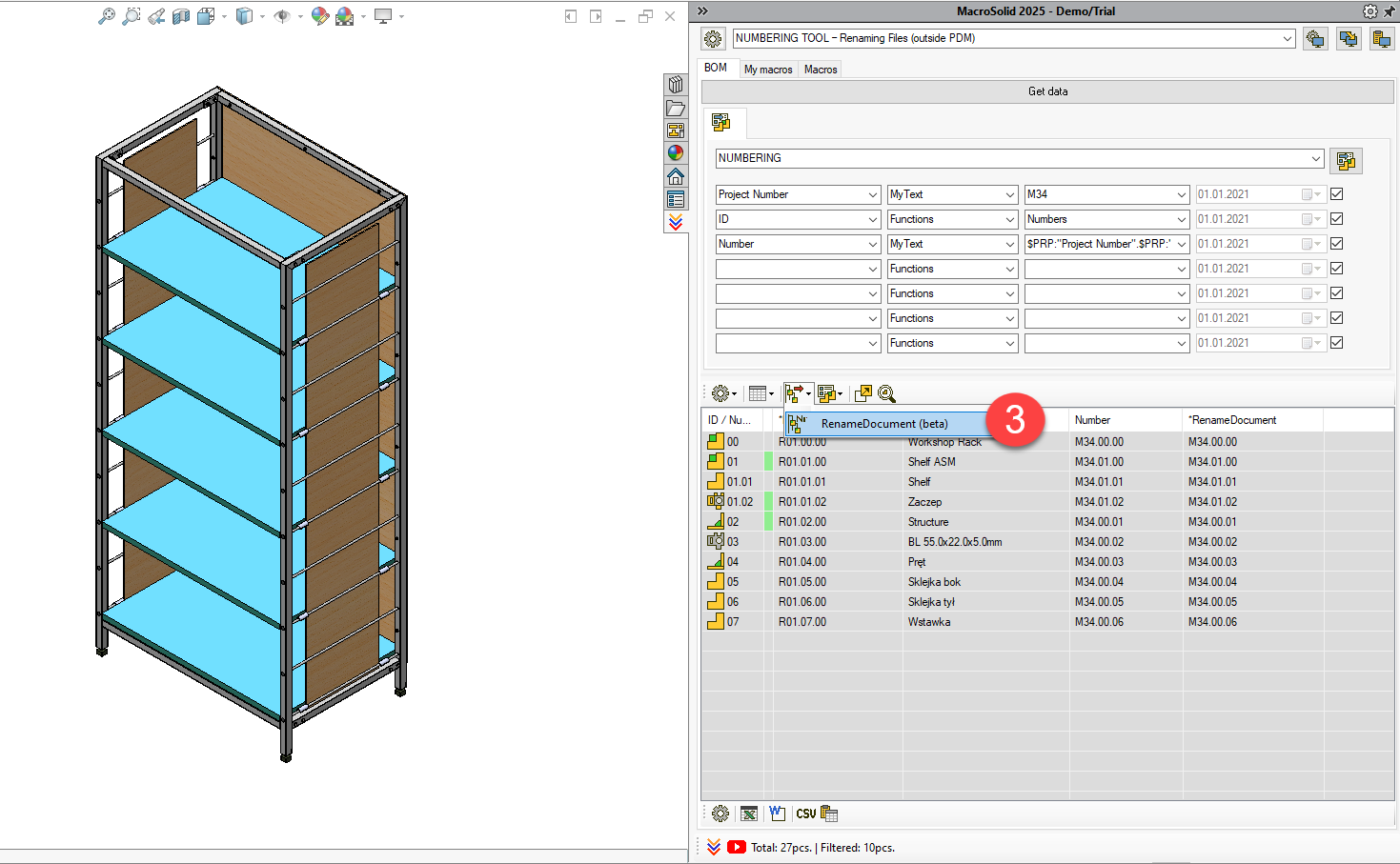Select the Zoom to Area tool
The image size is (1400, 864).
pyautogui.click(x=132, y=16)
